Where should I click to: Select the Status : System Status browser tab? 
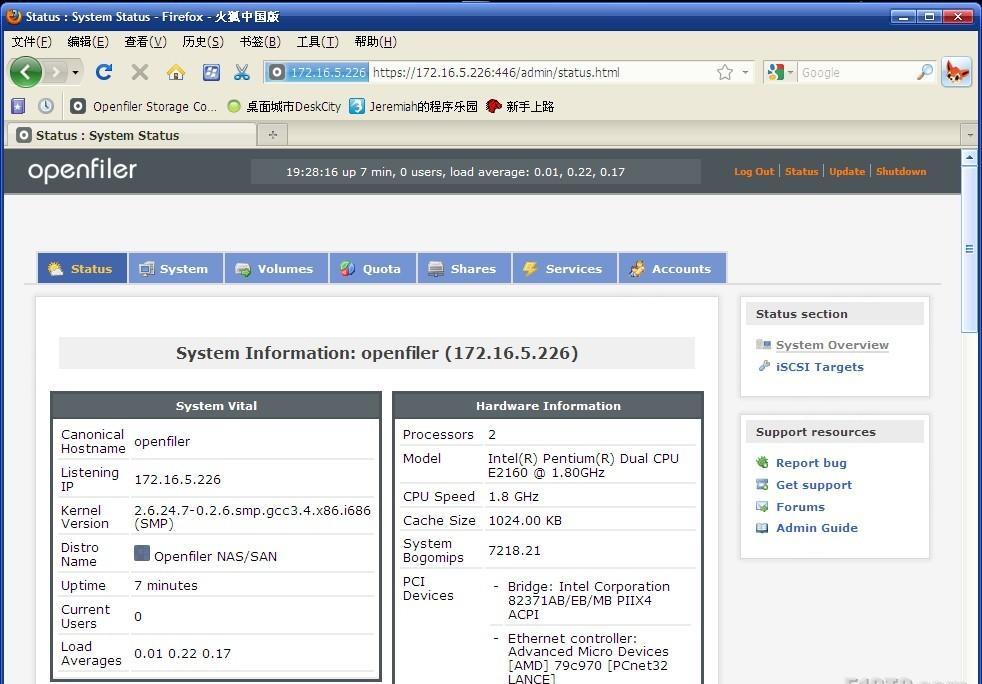tap(131, 135)
